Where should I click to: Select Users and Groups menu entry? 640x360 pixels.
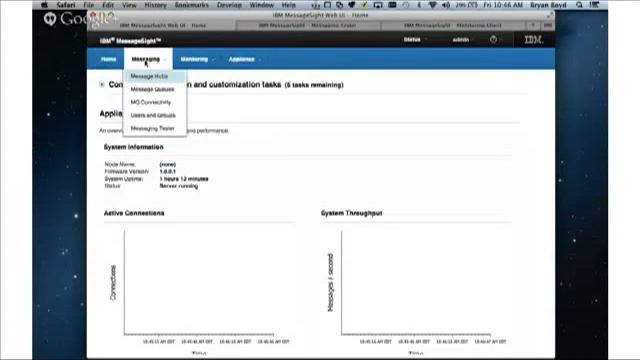[x=155, y=116]
